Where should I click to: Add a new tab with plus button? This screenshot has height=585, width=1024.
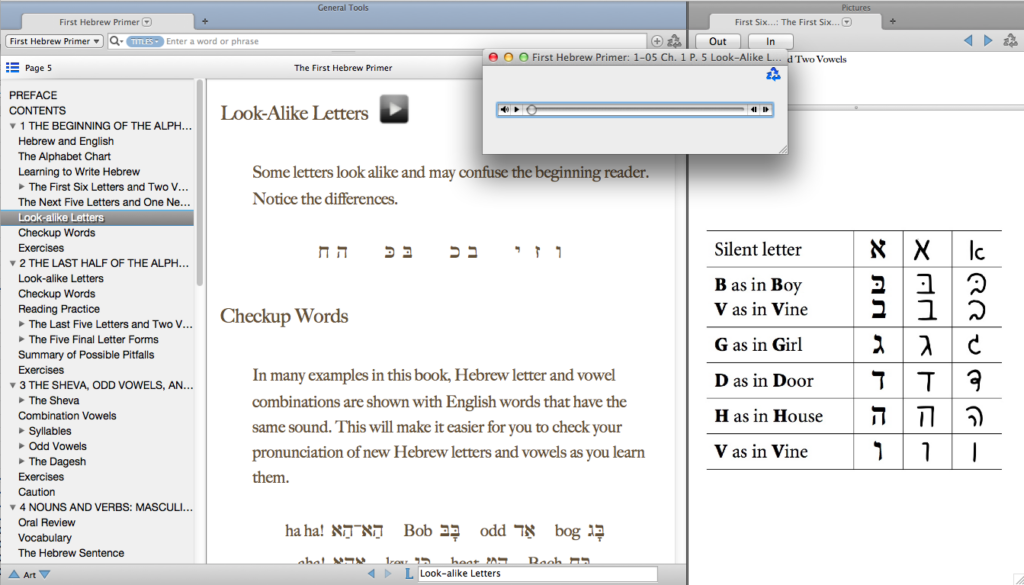[205, 21]
